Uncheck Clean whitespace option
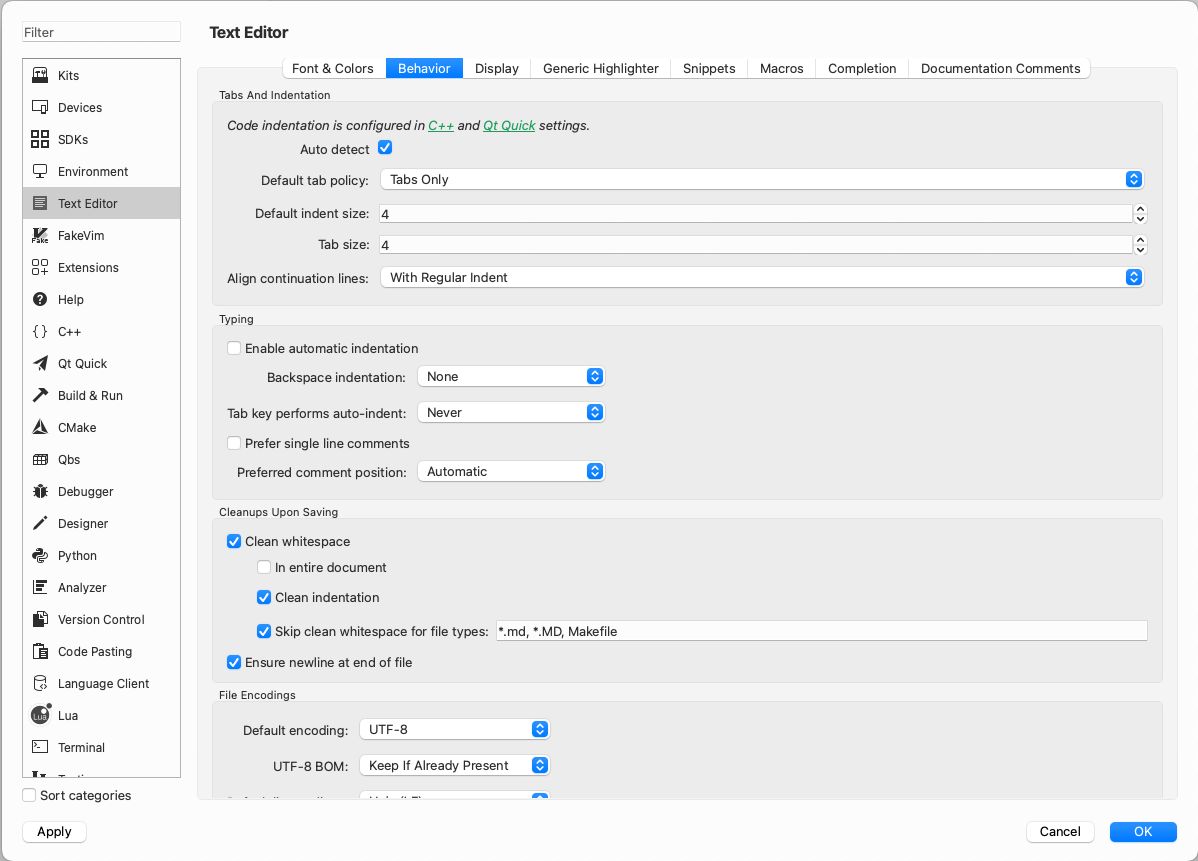The height and width of the screenshot is (861, 1198). click(234, 542)
